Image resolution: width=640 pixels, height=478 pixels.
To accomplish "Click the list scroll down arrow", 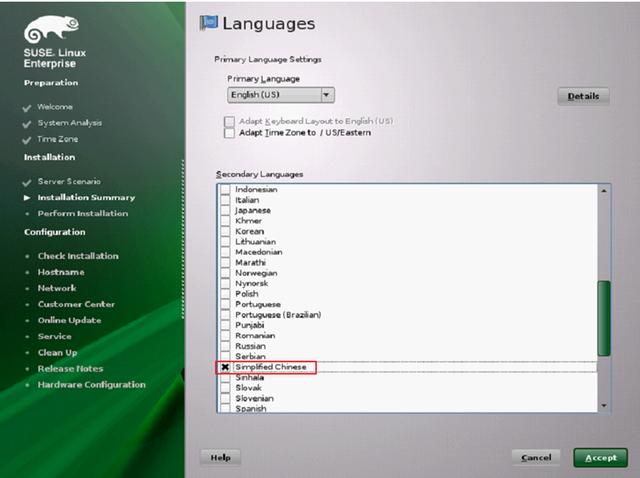I will point(604,406).
